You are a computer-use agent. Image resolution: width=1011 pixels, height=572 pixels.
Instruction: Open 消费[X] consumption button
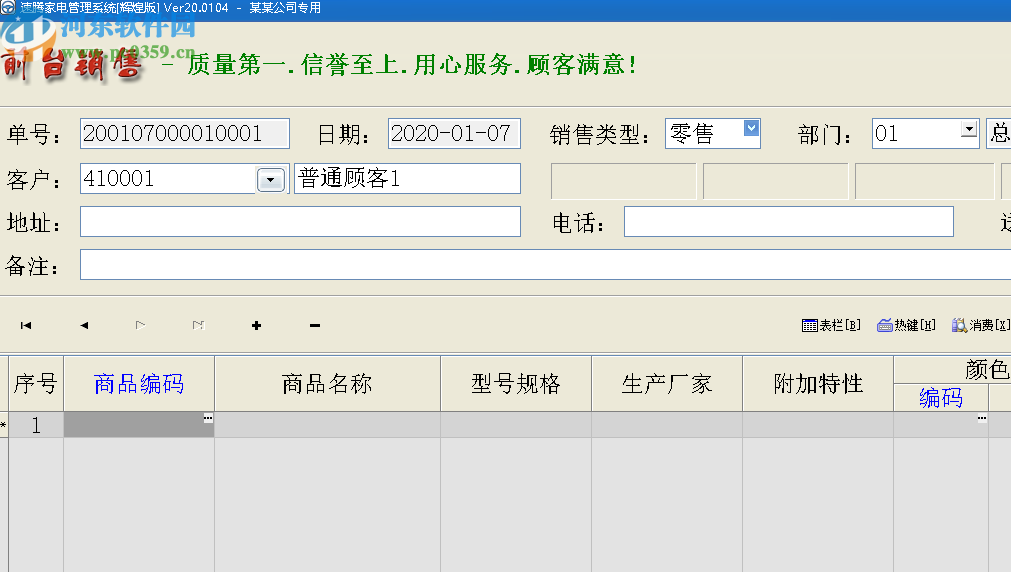(x=981, y=325)
